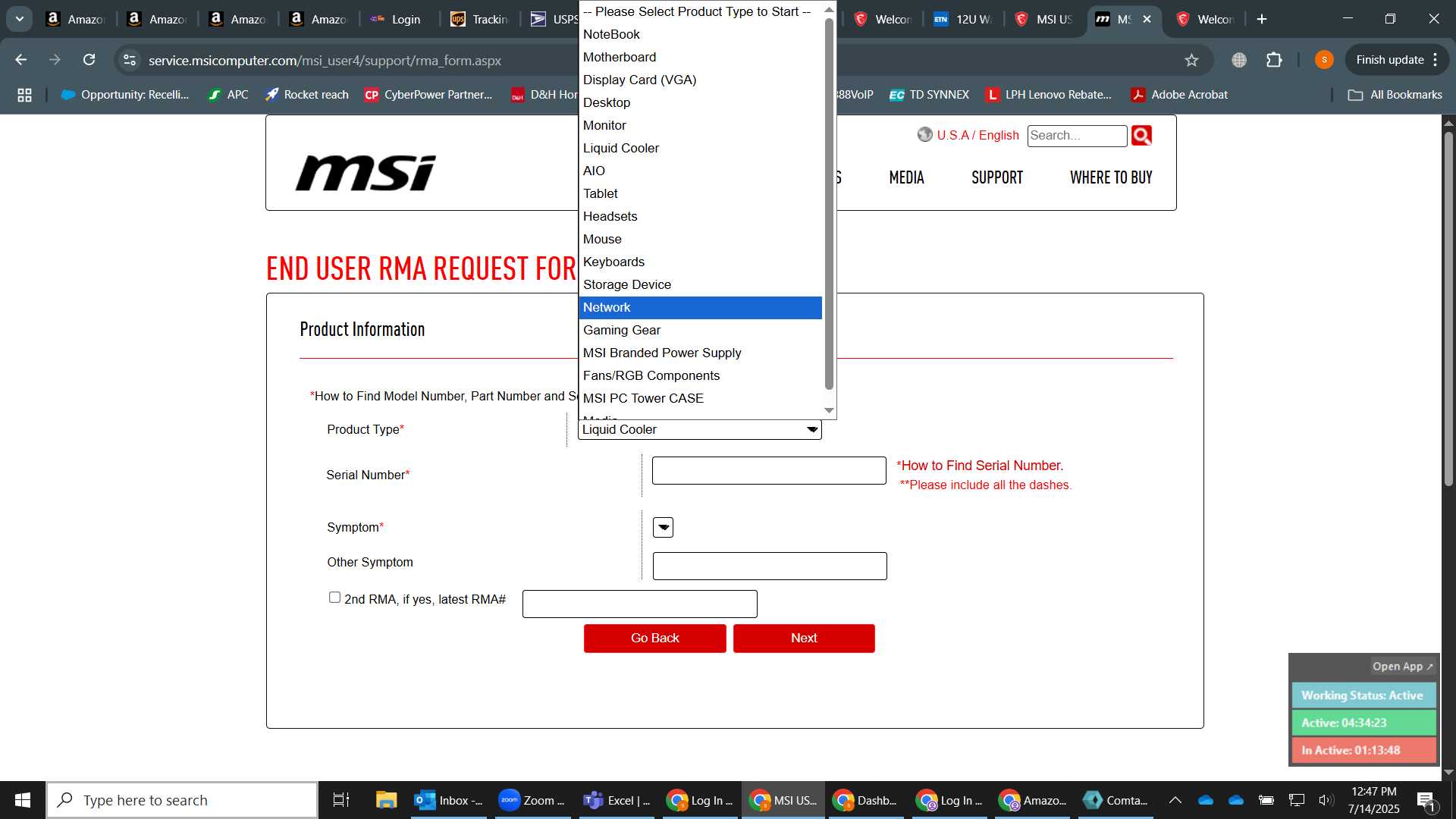Viewport: 1456px width, 819px height.
Task: Select NoteBook from product type list
Action: pyautogui.click(x=700, y=34)
